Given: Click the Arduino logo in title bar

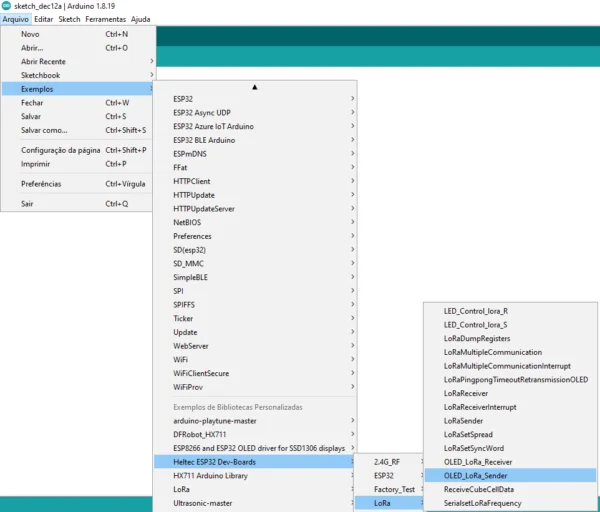Looking at the screenshot, I should [7, 6].
